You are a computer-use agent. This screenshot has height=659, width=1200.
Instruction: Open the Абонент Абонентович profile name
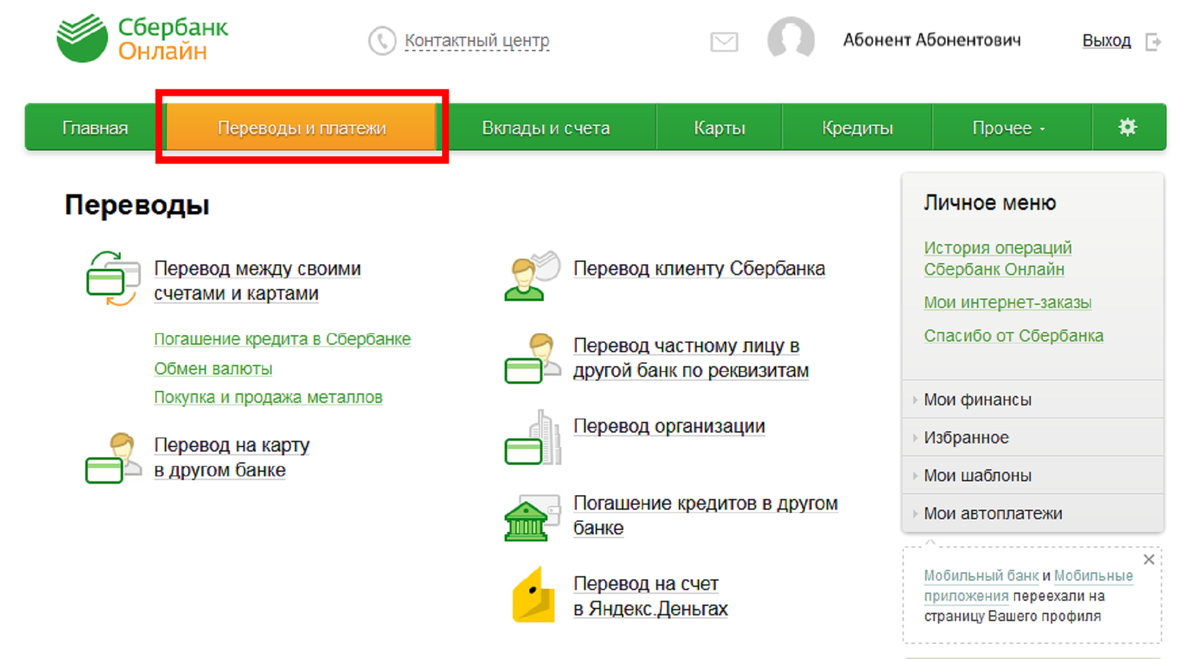click(x=931, y=41)
